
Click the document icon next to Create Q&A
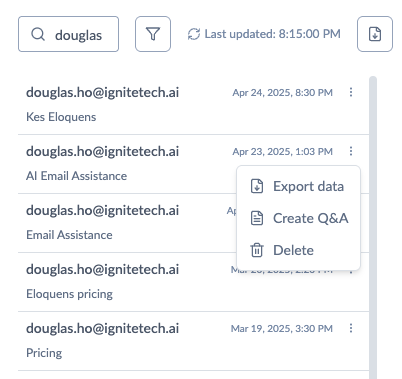(257, 218)
